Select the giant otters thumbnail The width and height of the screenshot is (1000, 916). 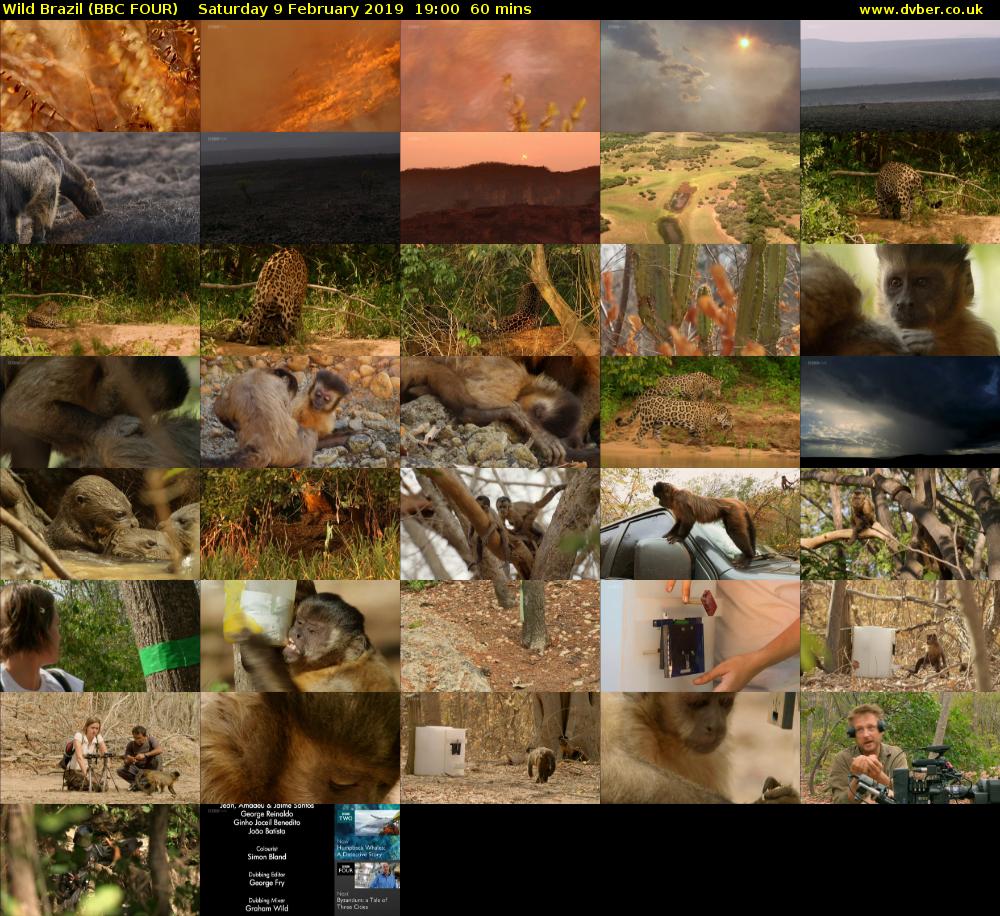[x=100, y=524]
